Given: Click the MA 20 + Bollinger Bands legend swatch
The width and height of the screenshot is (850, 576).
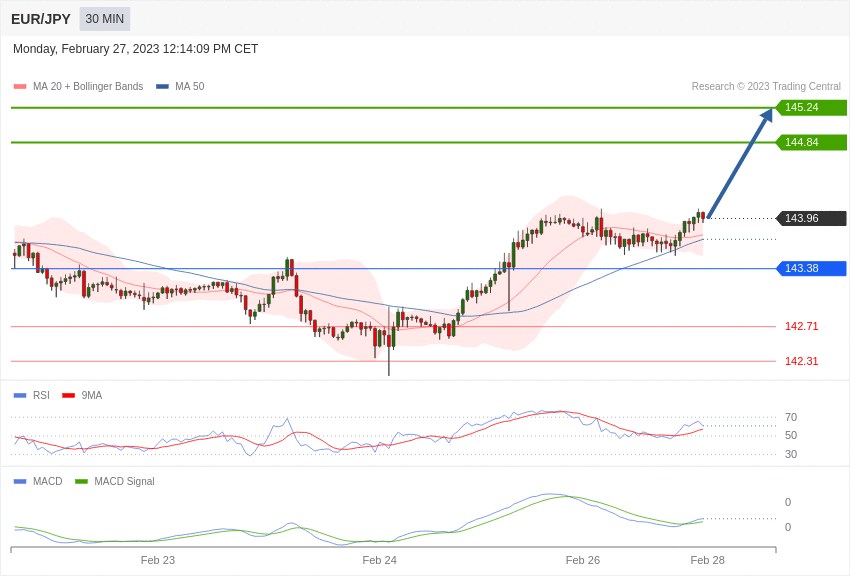Looking at the screenshot, I should pos(20,86).
